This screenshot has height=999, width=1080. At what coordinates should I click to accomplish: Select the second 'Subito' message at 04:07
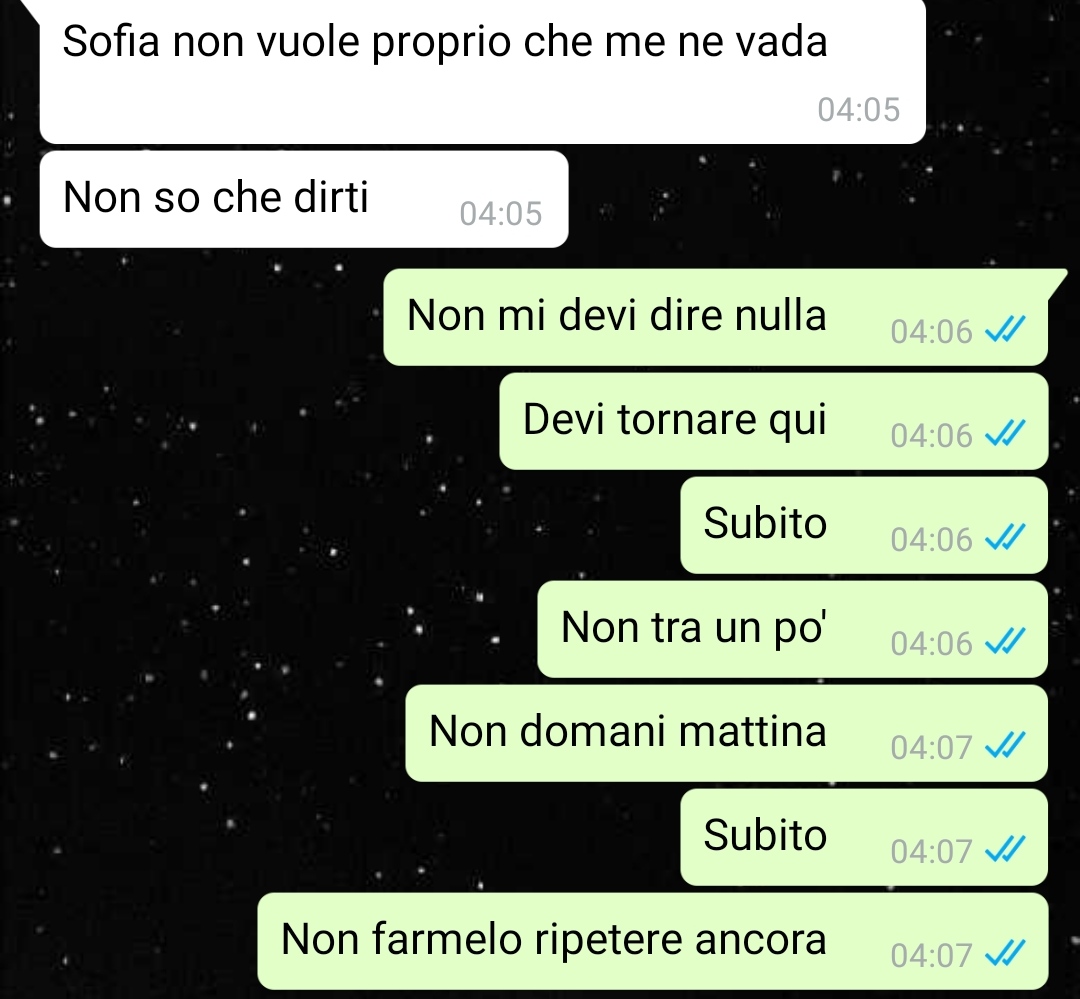tap(864, 837)
